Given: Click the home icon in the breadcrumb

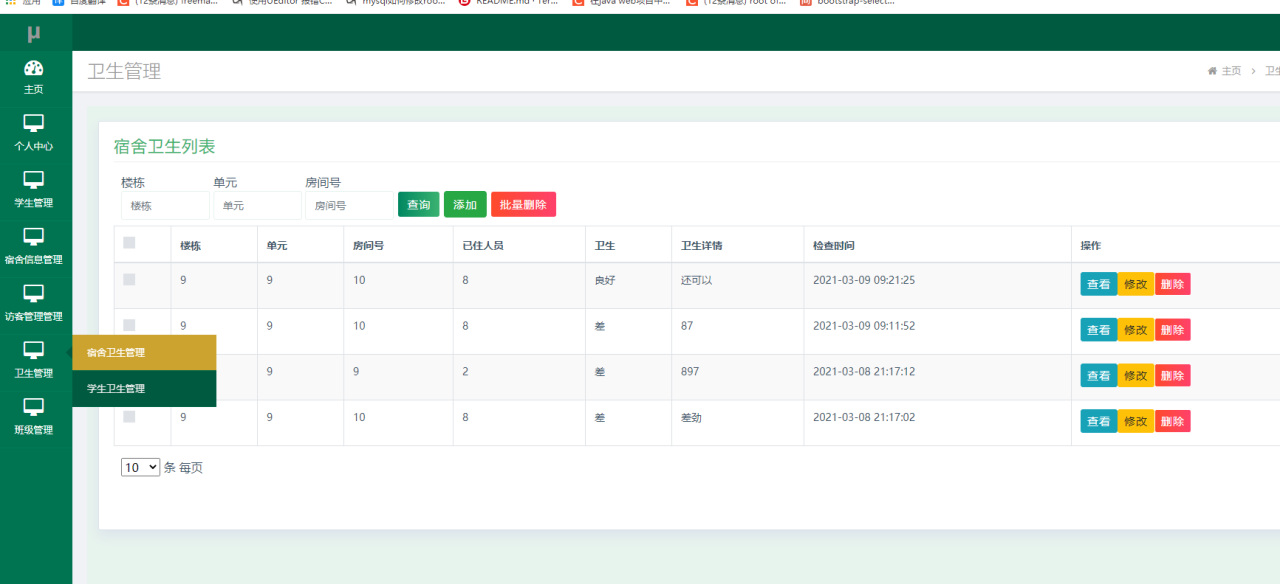Looking at the screenshot, I should tap(1212, 71).
